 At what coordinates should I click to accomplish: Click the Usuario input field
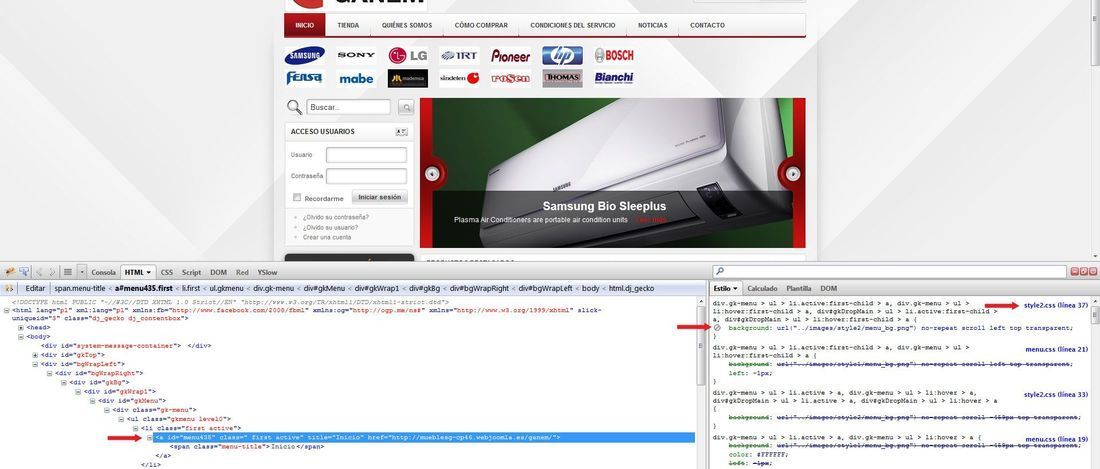tap(366, 155)
